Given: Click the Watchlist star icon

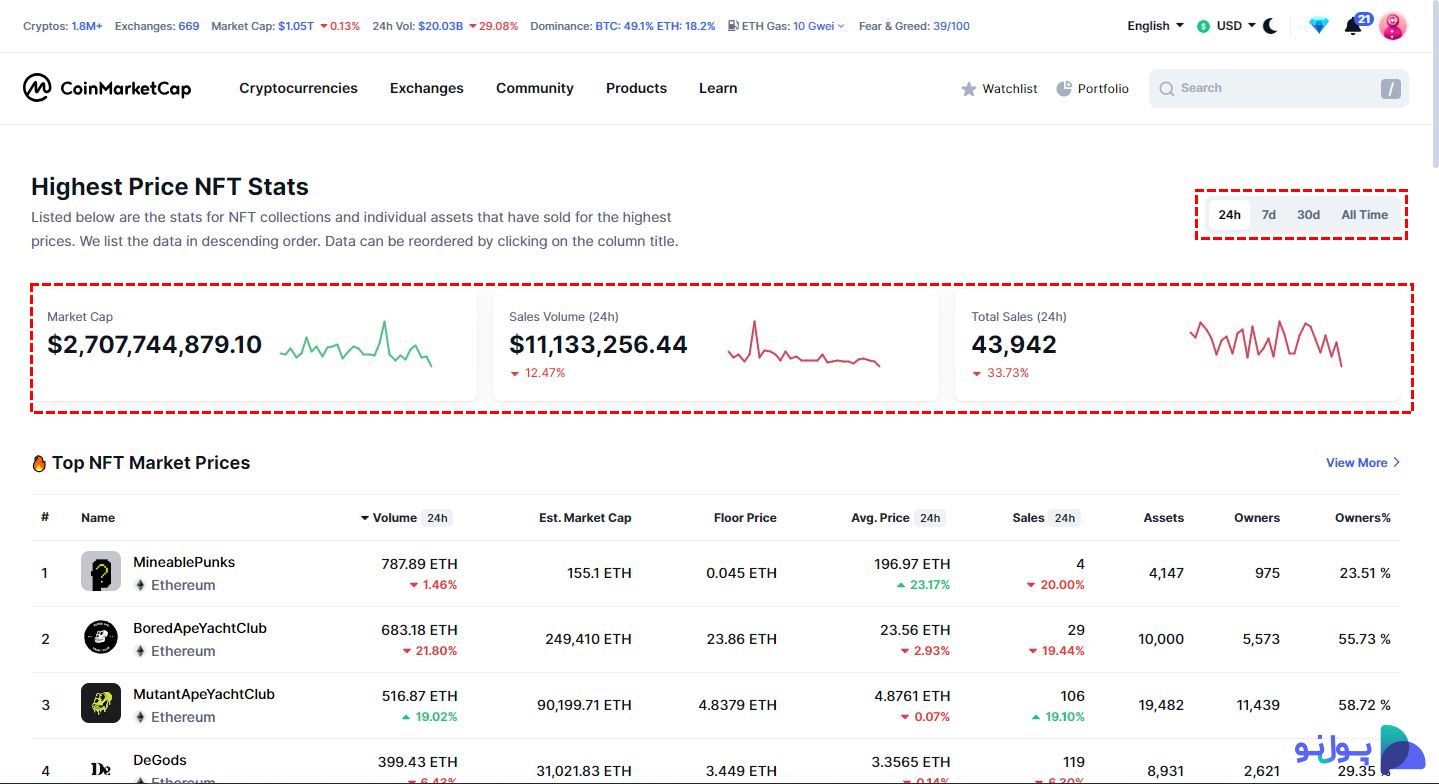Looking at the screenshot, I should [969, 89].
